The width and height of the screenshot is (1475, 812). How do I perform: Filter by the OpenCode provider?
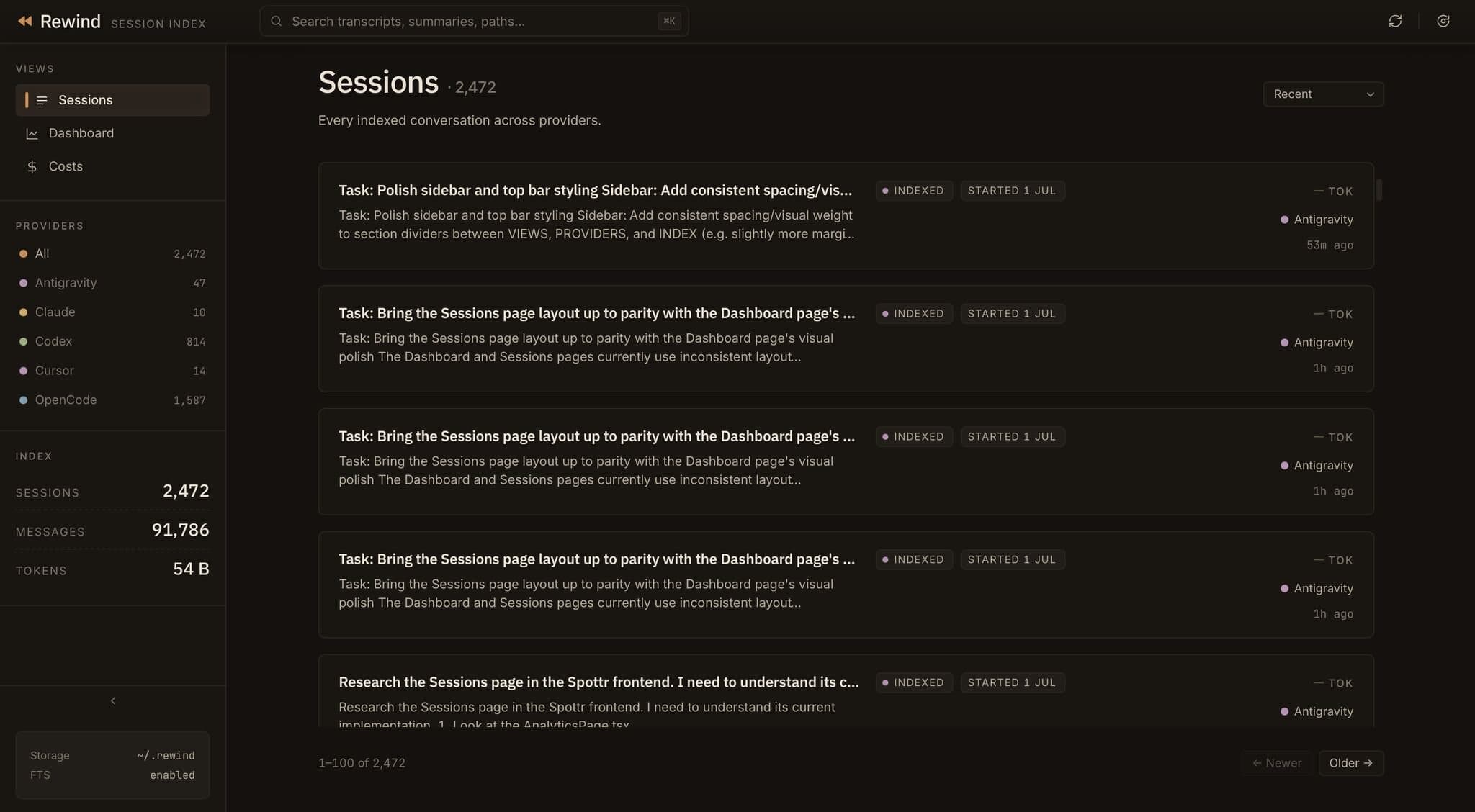coord(112,400)
